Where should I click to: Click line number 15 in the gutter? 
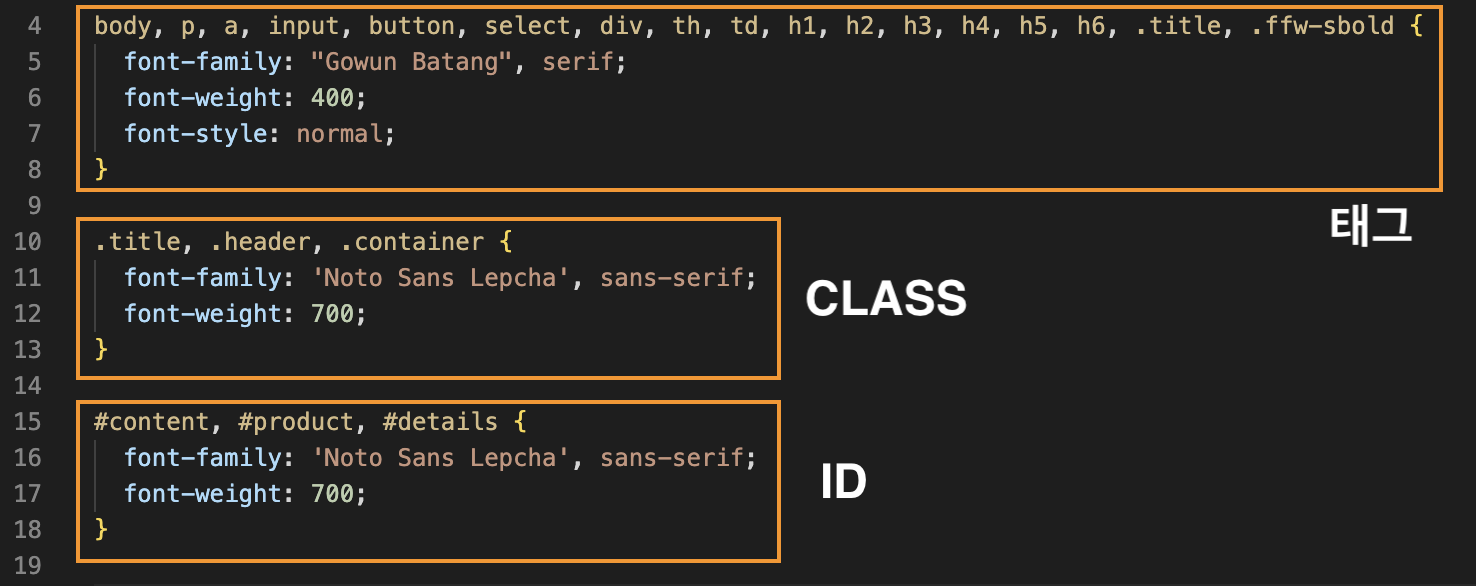(27, 422)
